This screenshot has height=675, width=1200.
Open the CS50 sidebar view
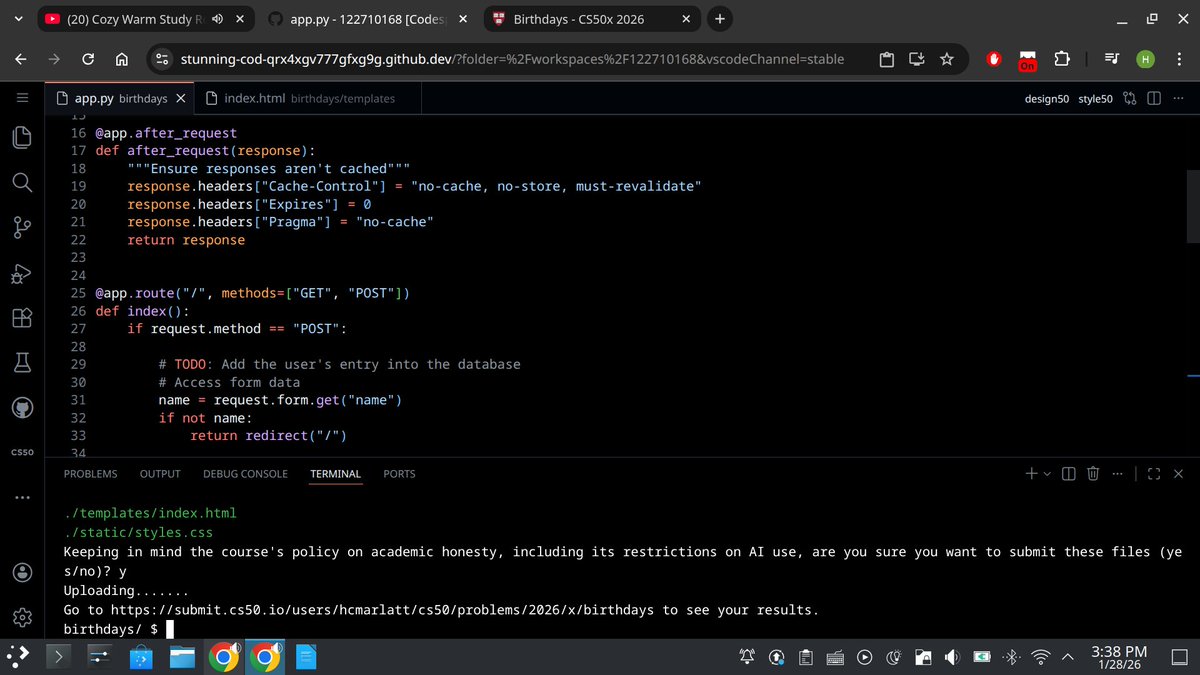click(22, 453)
